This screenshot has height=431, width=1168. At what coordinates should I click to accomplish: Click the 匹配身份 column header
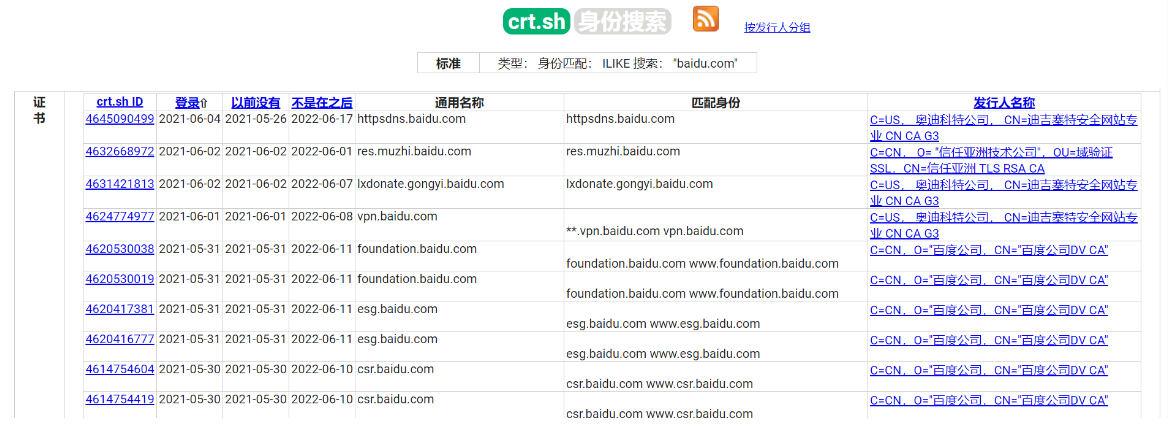(715, 103)
